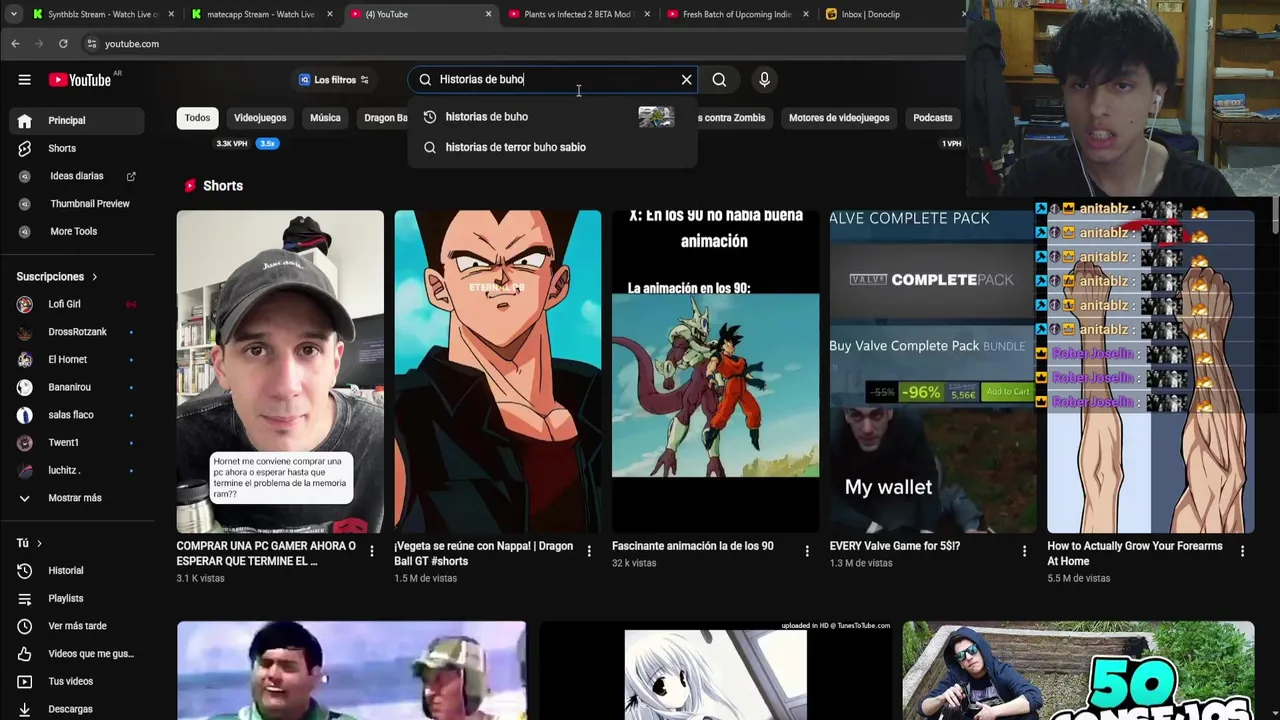The image size is (1280, 720).
Task: Open El Hornet channel subscription
Action: point(77,359)
